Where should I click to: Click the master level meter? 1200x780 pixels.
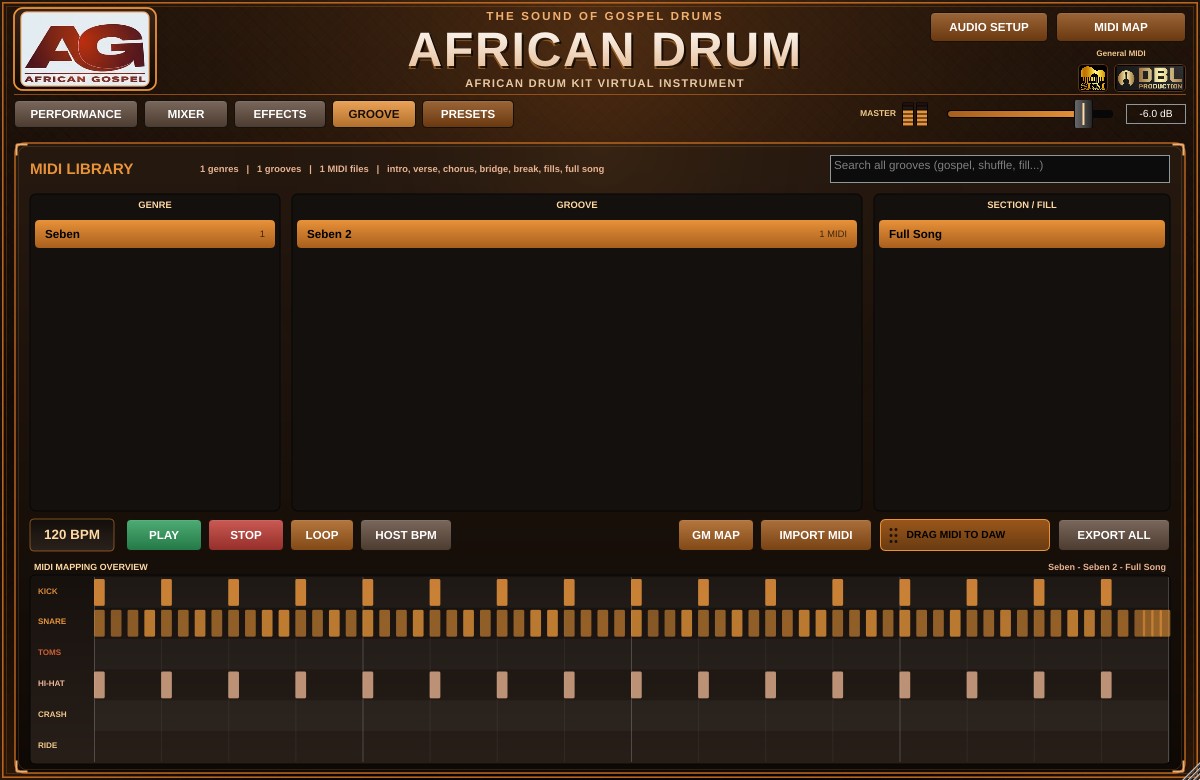914,114
